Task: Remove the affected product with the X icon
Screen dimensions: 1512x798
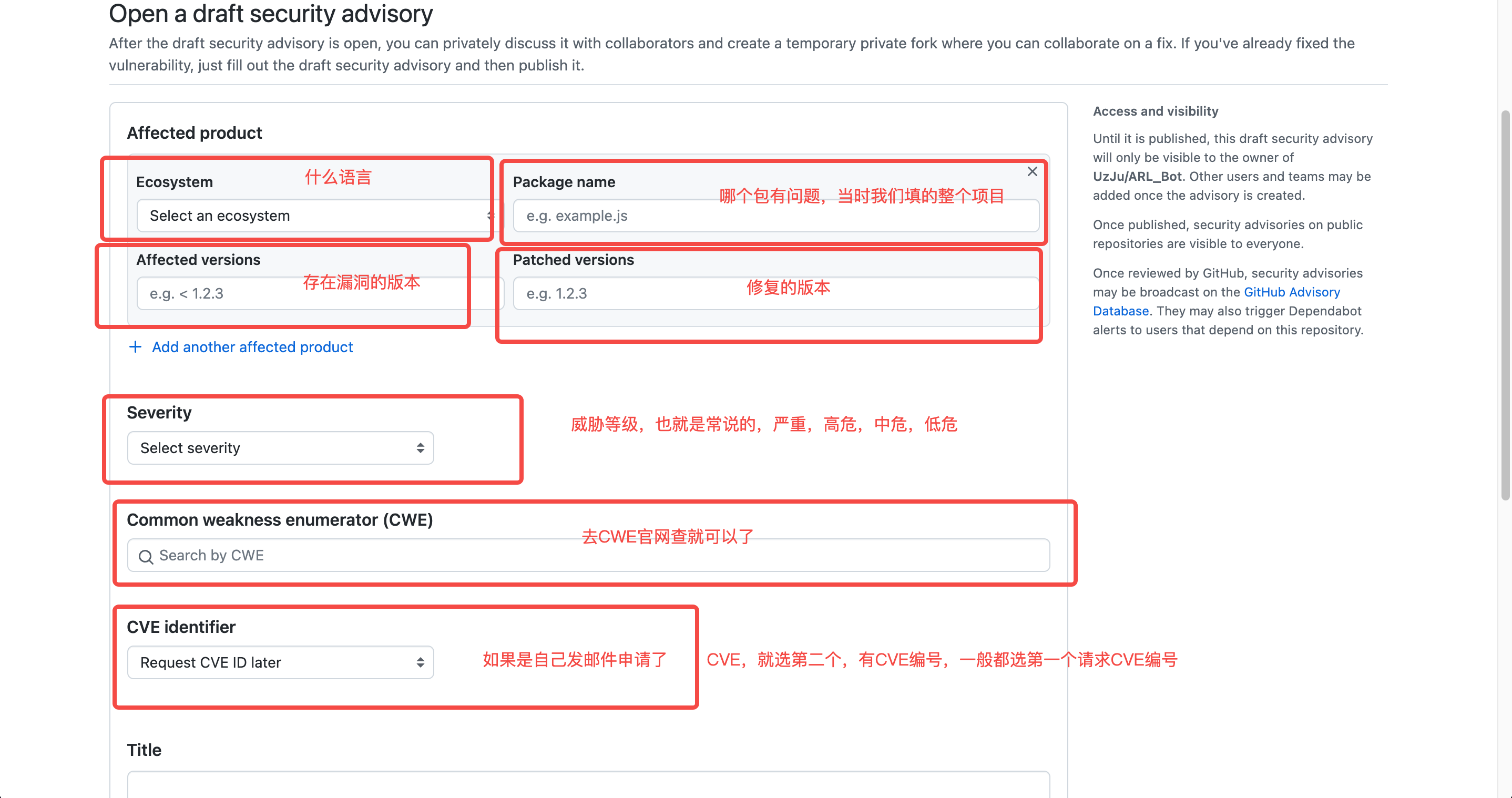Action: tap(1032, 171)
